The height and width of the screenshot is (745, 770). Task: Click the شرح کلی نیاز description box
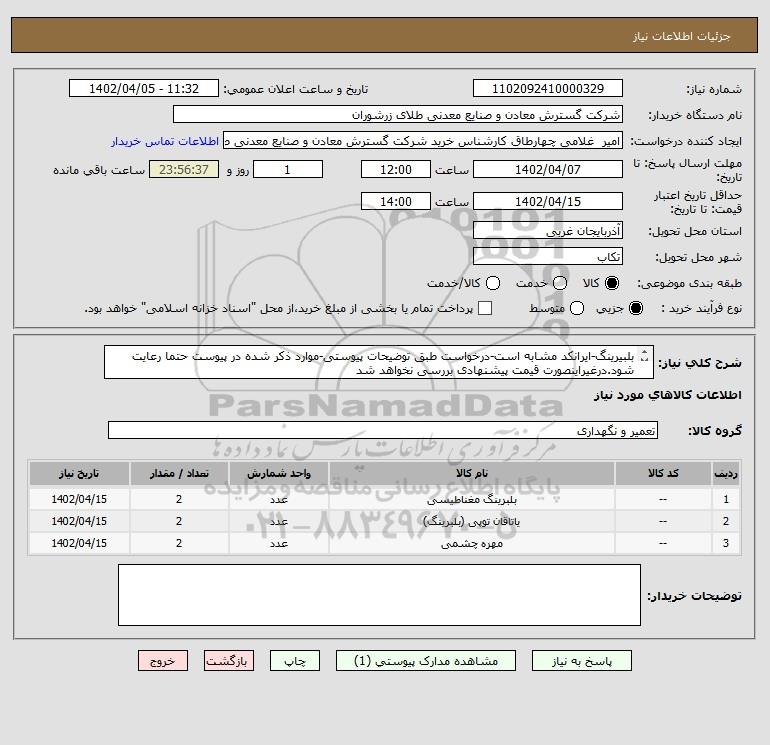point(379,362)
